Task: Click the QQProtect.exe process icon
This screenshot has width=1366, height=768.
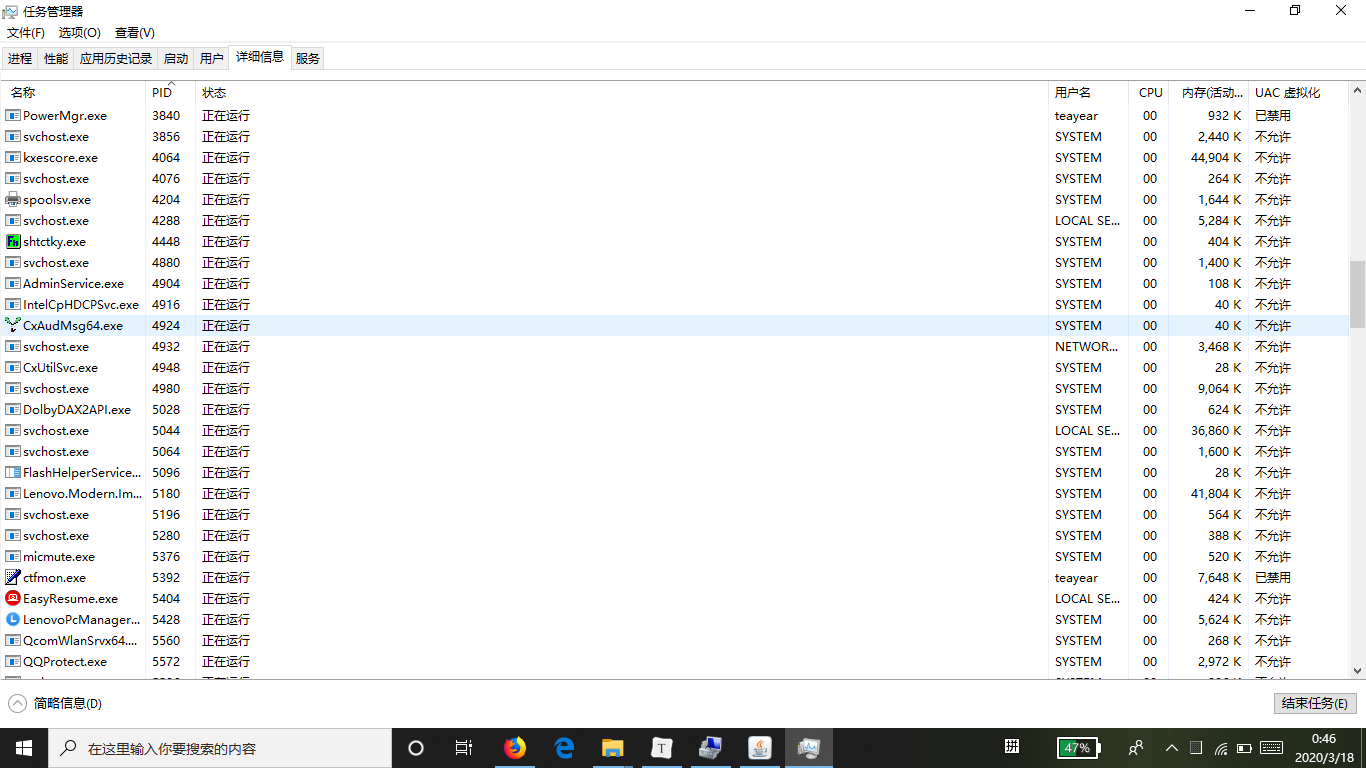Action: [13, 662]
